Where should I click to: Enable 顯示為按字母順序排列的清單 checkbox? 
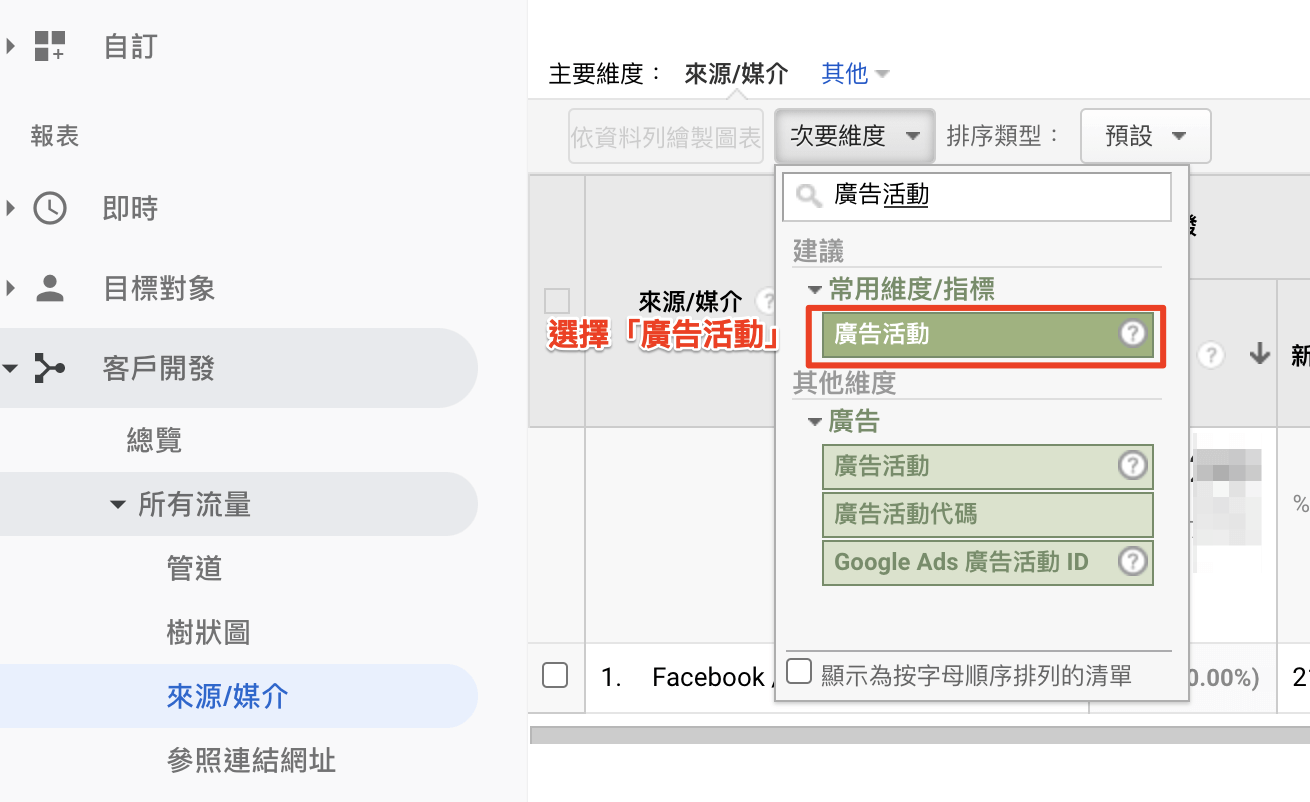pyautogui.click(x=799, y=671)
